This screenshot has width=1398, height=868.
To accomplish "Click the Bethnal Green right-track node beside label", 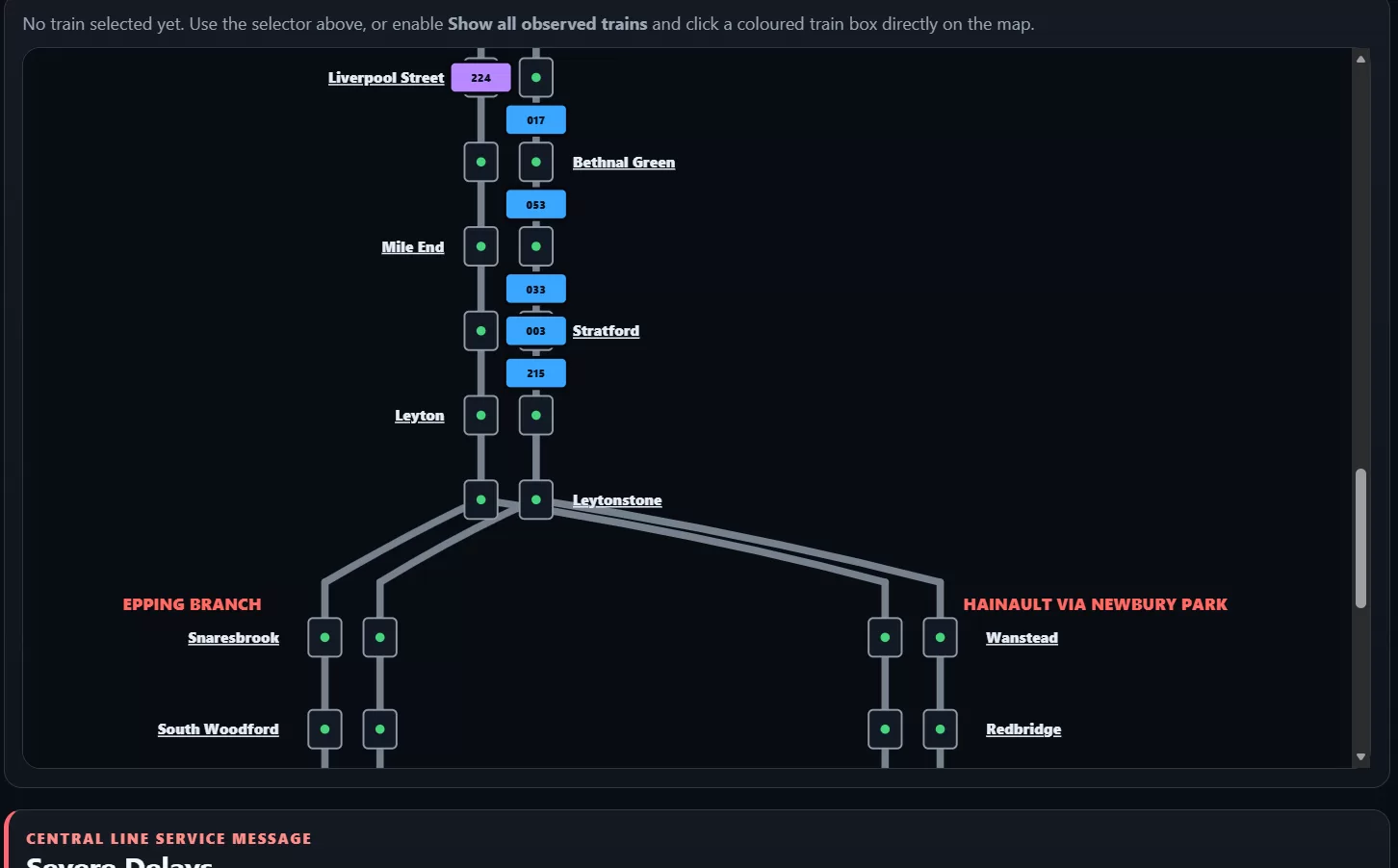I will pyautogui.click(x=536, y=163).
